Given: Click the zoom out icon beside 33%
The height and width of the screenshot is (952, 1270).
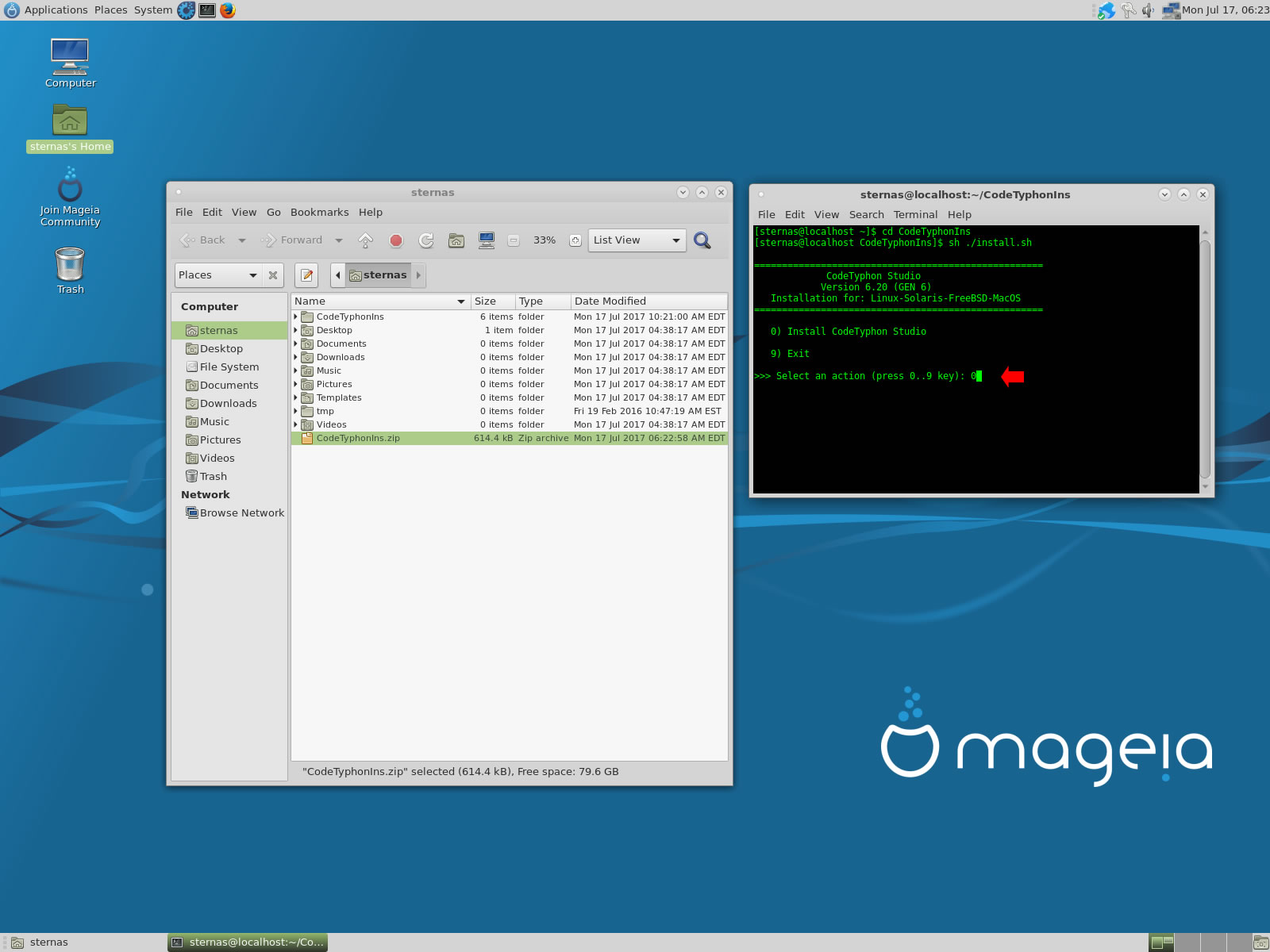Looking at the screenshot, I should click(514, 240).
